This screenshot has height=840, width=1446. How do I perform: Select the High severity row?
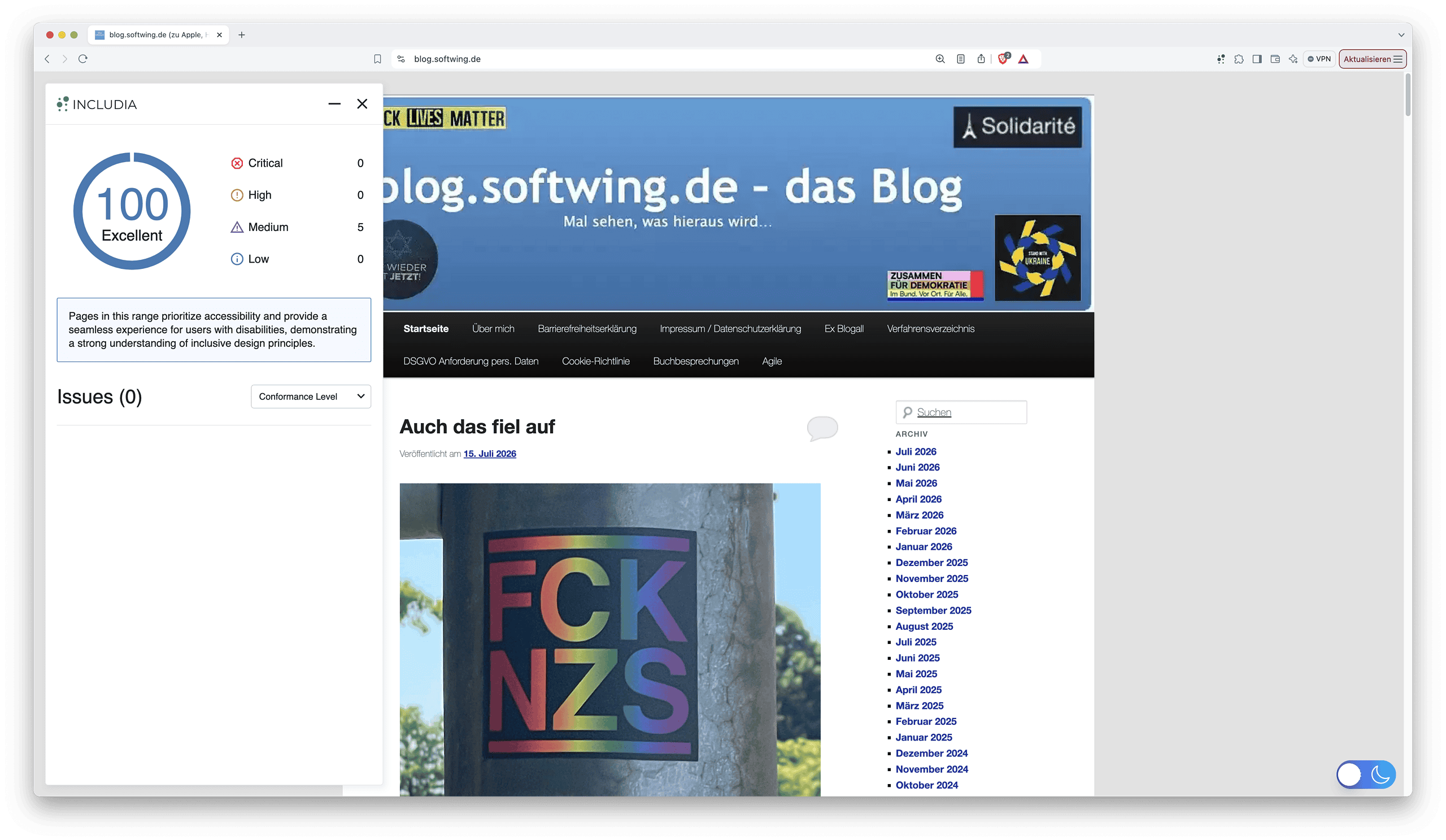pyautogui.click(x=297, y=195)
